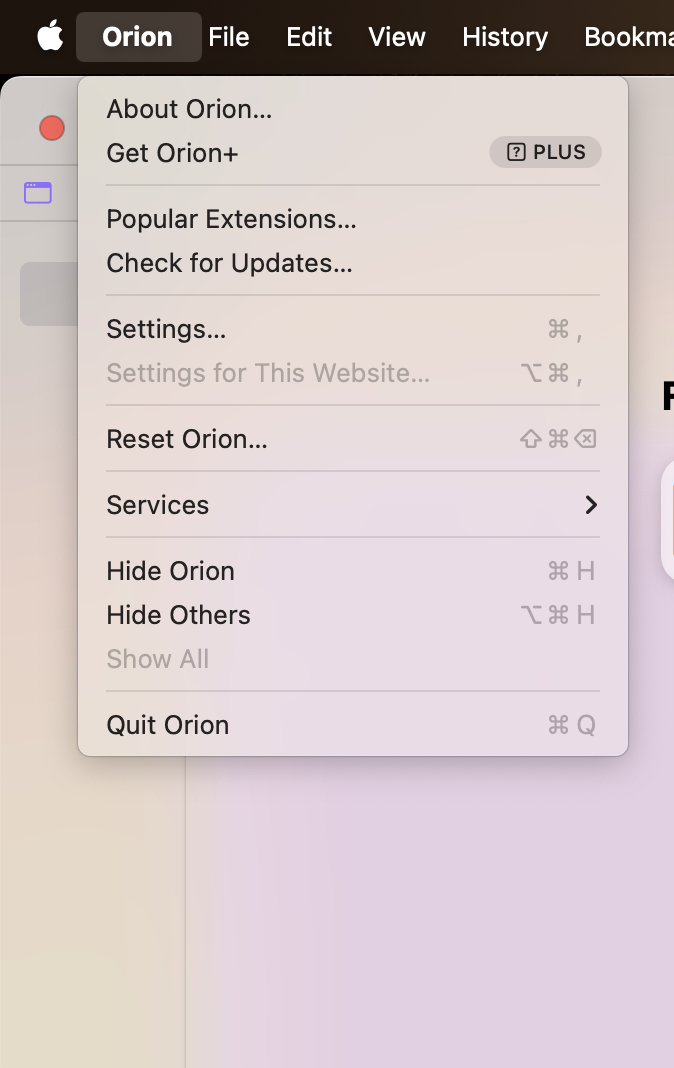Open the History menu
The image size is (674, 1068).
[x=505, y=37]
